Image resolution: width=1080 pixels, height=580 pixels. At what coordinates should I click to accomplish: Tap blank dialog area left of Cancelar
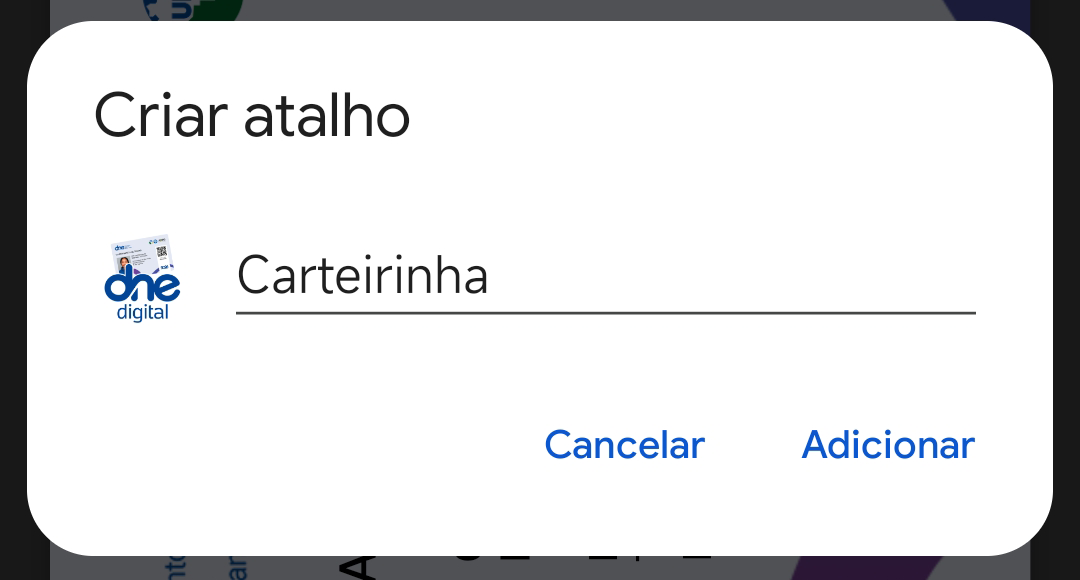pos(300,445)
